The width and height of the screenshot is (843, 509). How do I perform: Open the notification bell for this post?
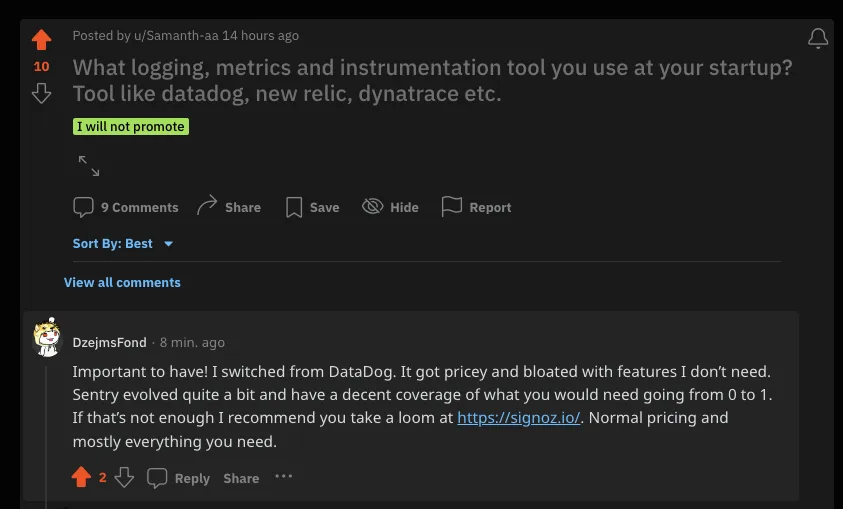[818, 38]
